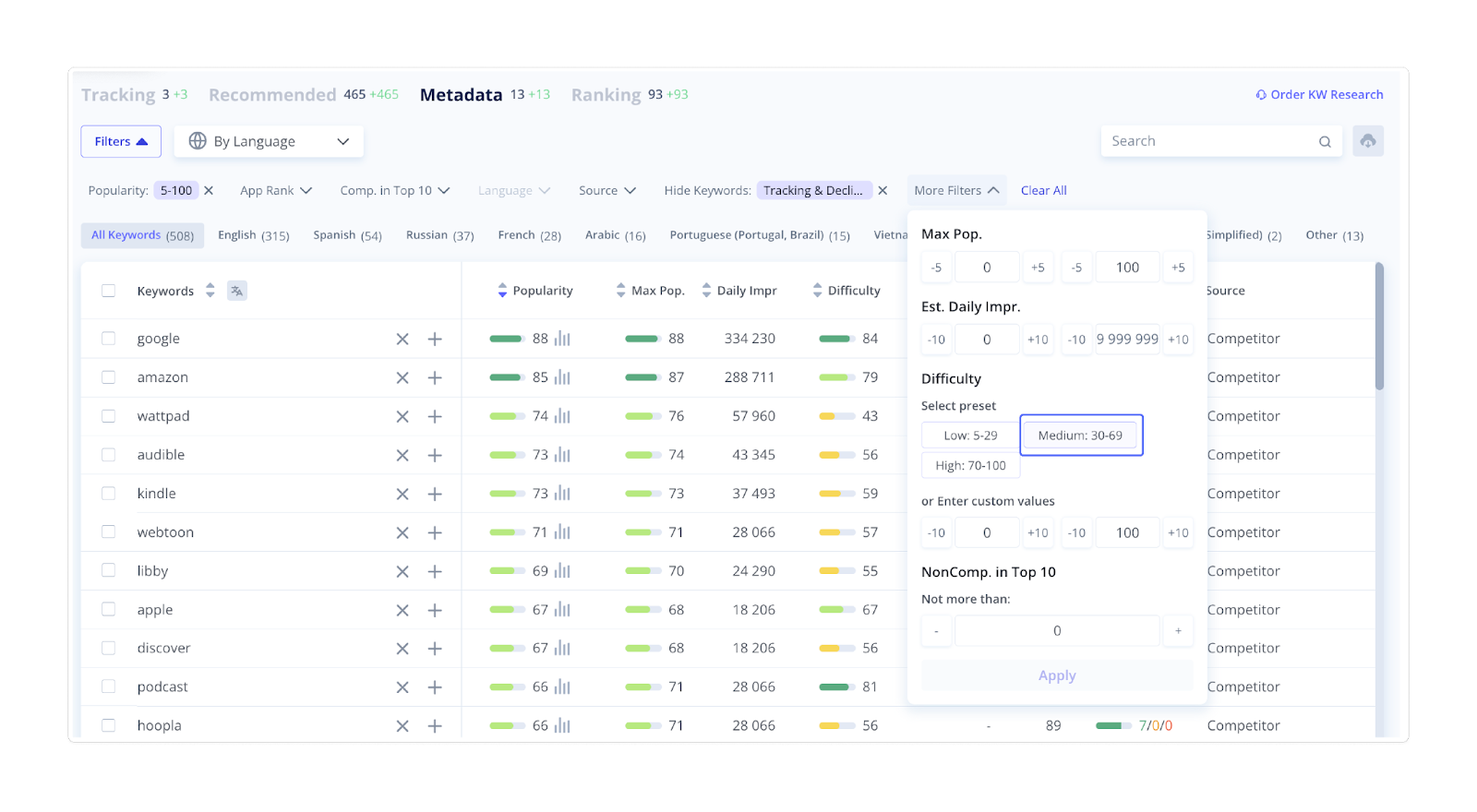Toggle the select-all keywords checkbox
Screen dimensions: 1477x812
click(x=109, y=291)
